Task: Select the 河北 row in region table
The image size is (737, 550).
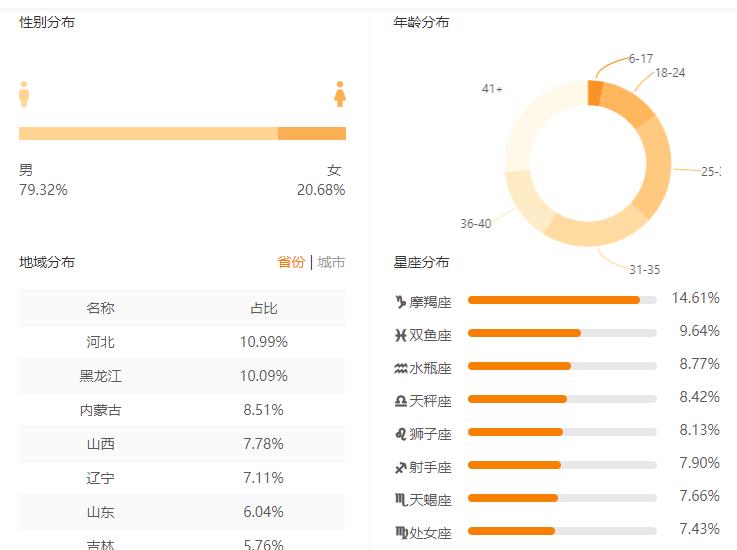Action: [x=182, y=342]
